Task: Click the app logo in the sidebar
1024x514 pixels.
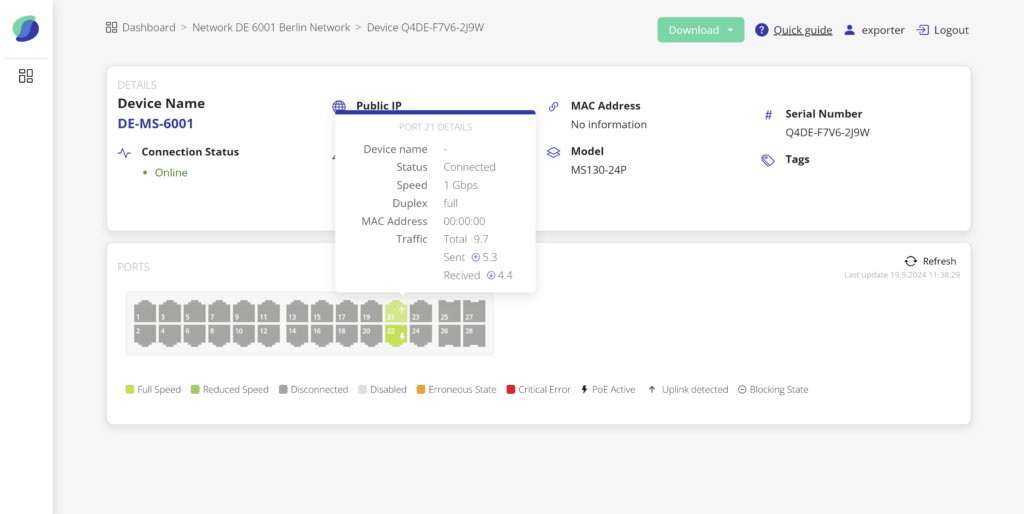Action: click(26, 29)
